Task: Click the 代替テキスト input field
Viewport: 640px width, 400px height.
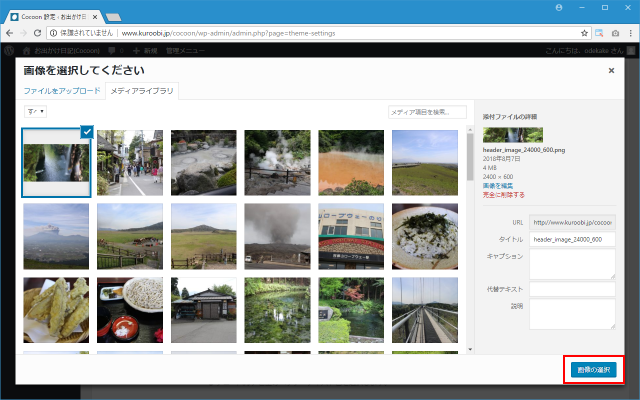Action: (572, 289)
